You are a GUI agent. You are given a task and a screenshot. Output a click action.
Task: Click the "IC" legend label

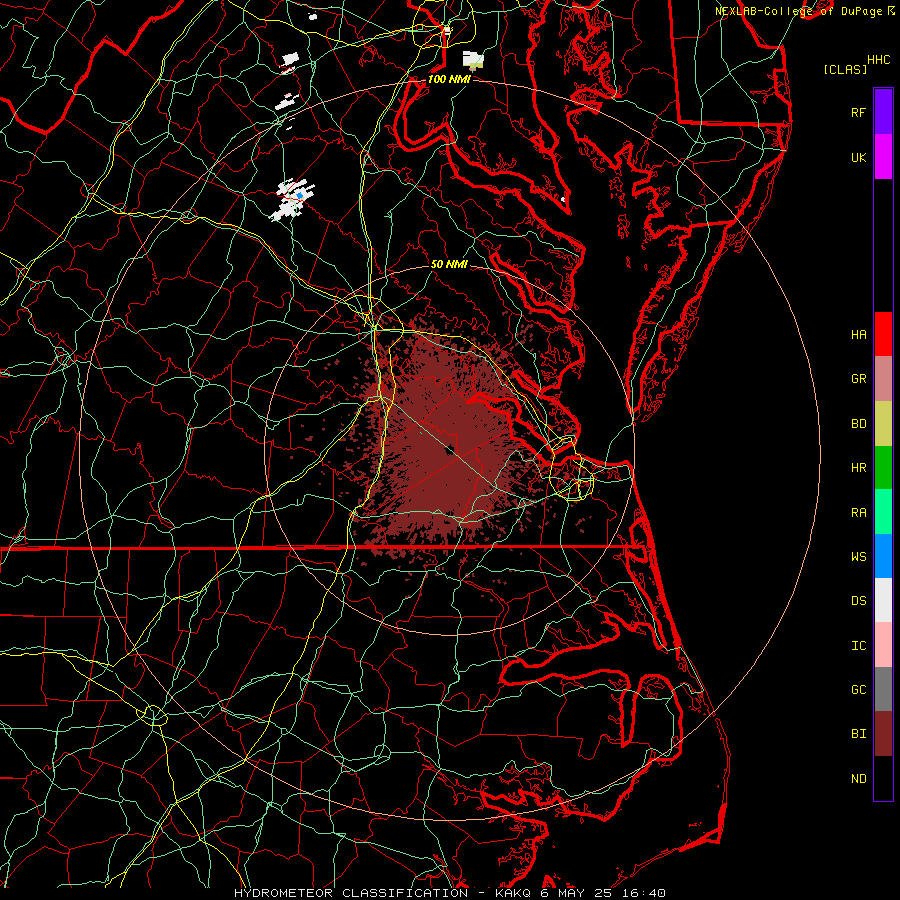point(859,646)
